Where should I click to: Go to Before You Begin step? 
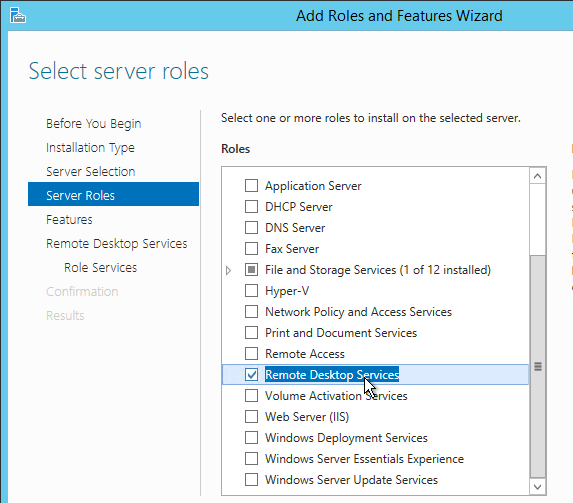94,124
